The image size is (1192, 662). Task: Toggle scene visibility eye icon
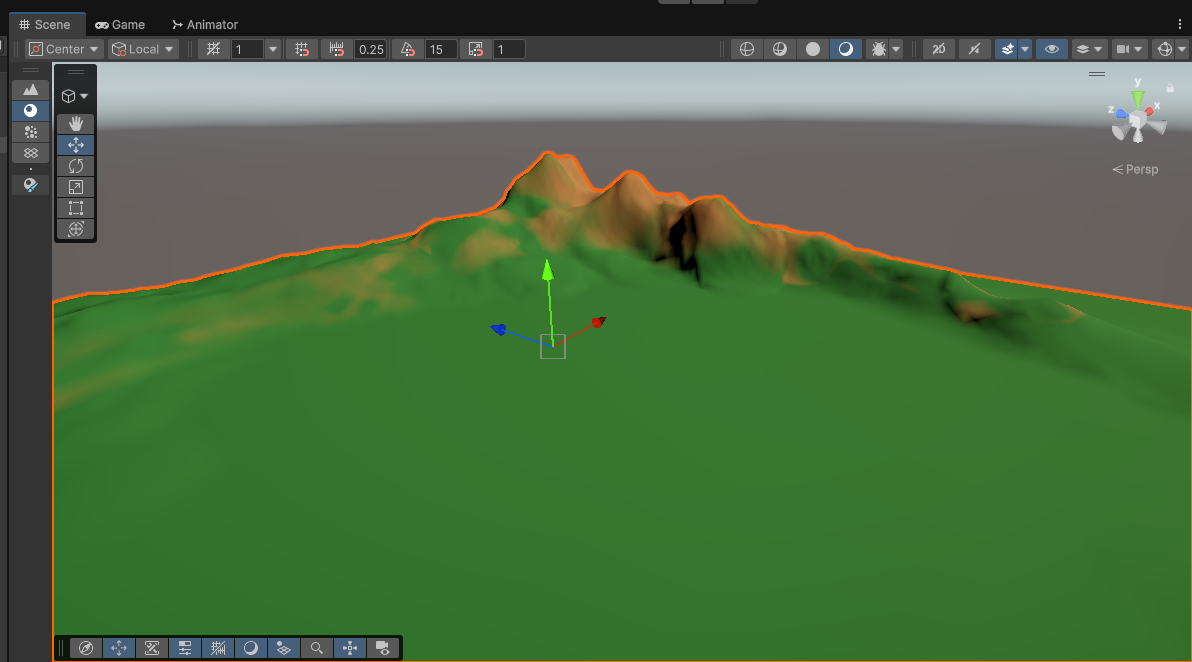point(1051,49)
